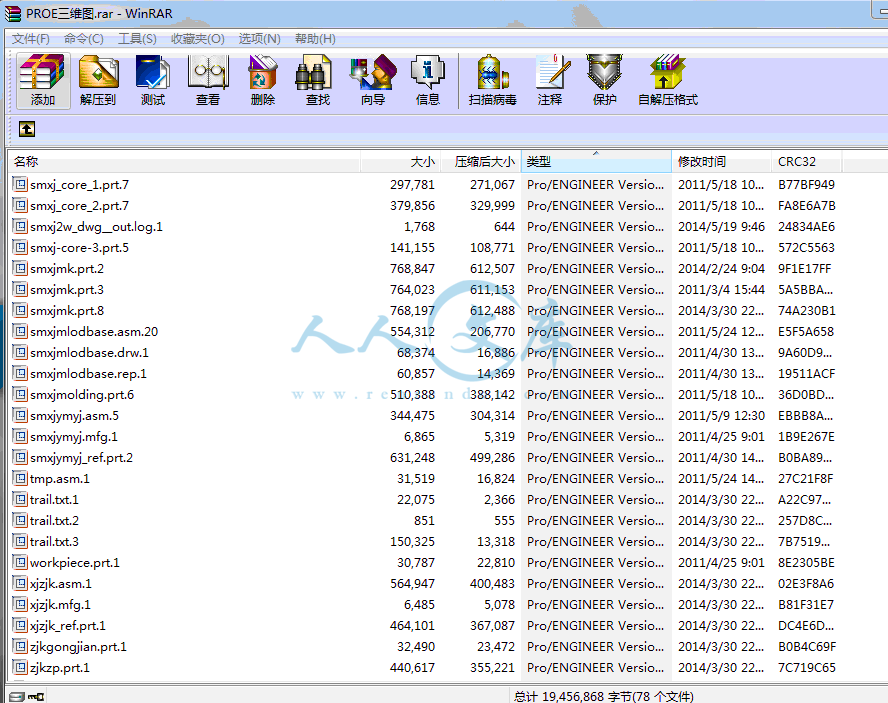
Task: Select file smxjmolding.prt.6
Action: tap(82, 394)
